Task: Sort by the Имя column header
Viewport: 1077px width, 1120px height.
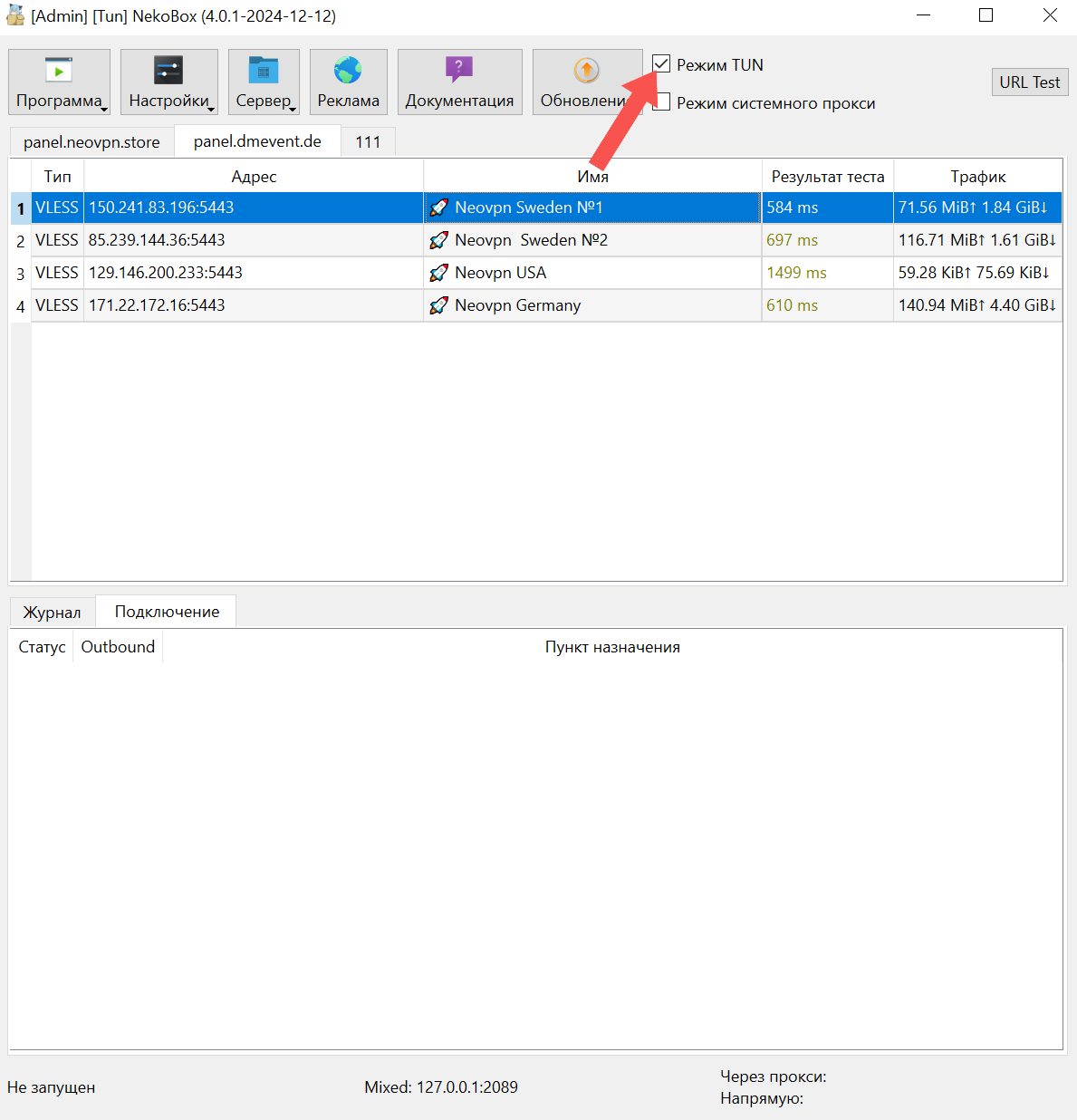Action: point(592,177)
